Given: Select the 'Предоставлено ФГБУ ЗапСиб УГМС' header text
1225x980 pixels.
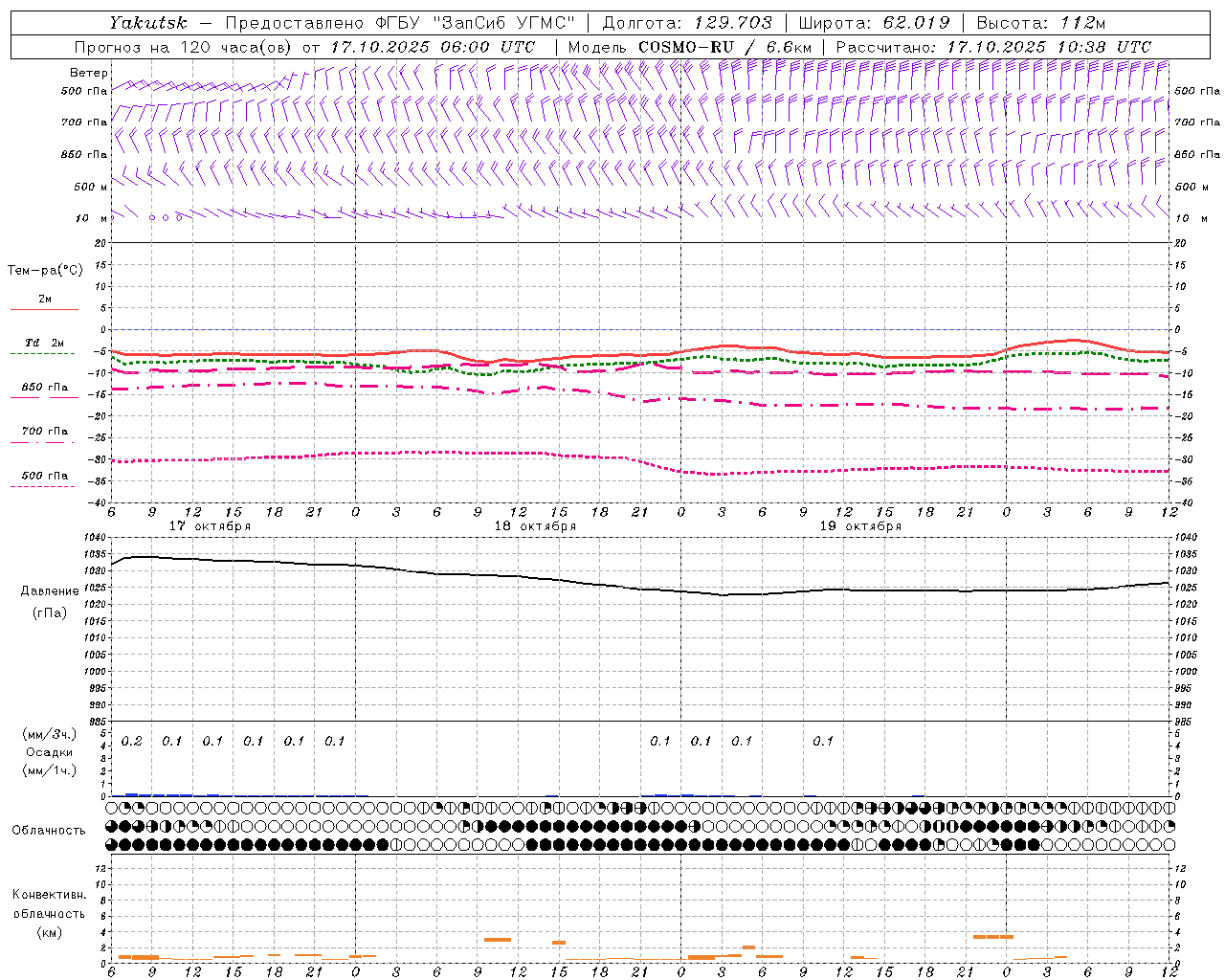Looking at the screenshot, I should point(401,23).
